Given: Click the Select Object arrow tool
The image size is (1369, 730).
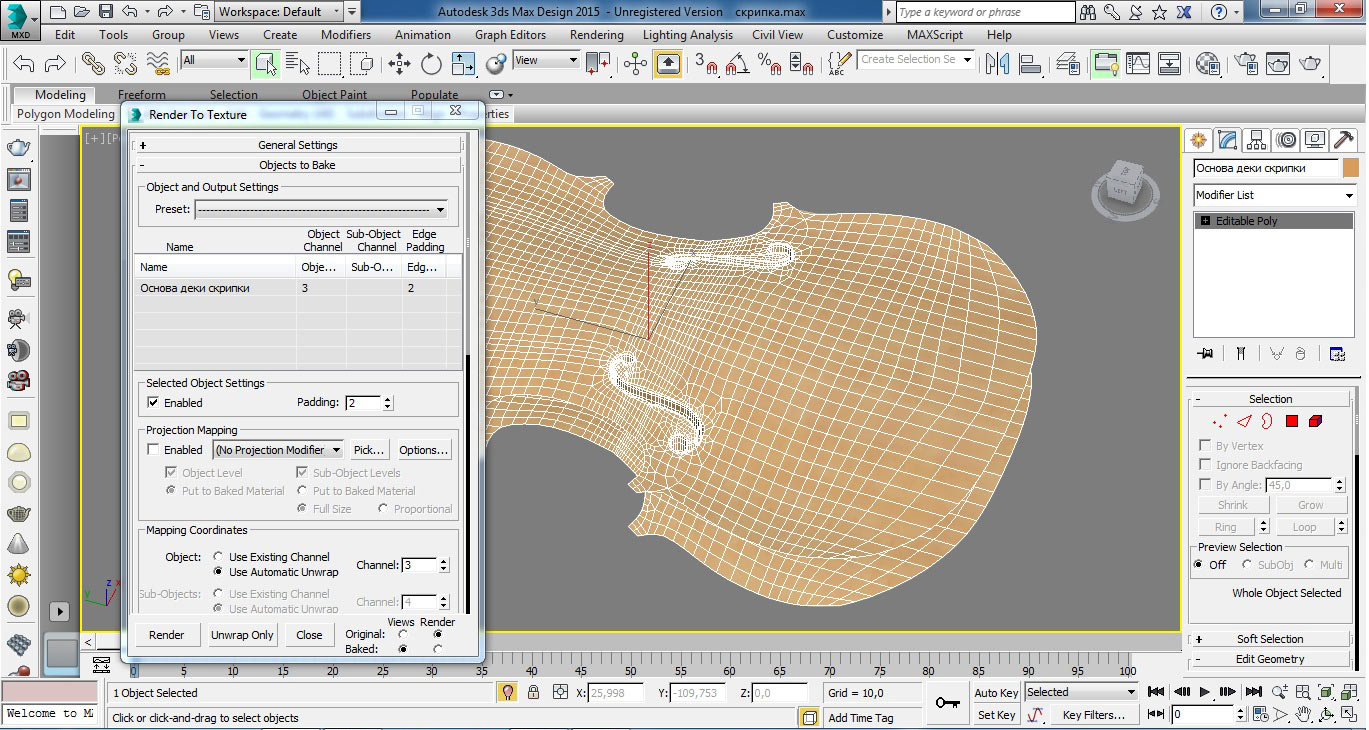Looking at the screenshot, I should [x=265, y=64].
